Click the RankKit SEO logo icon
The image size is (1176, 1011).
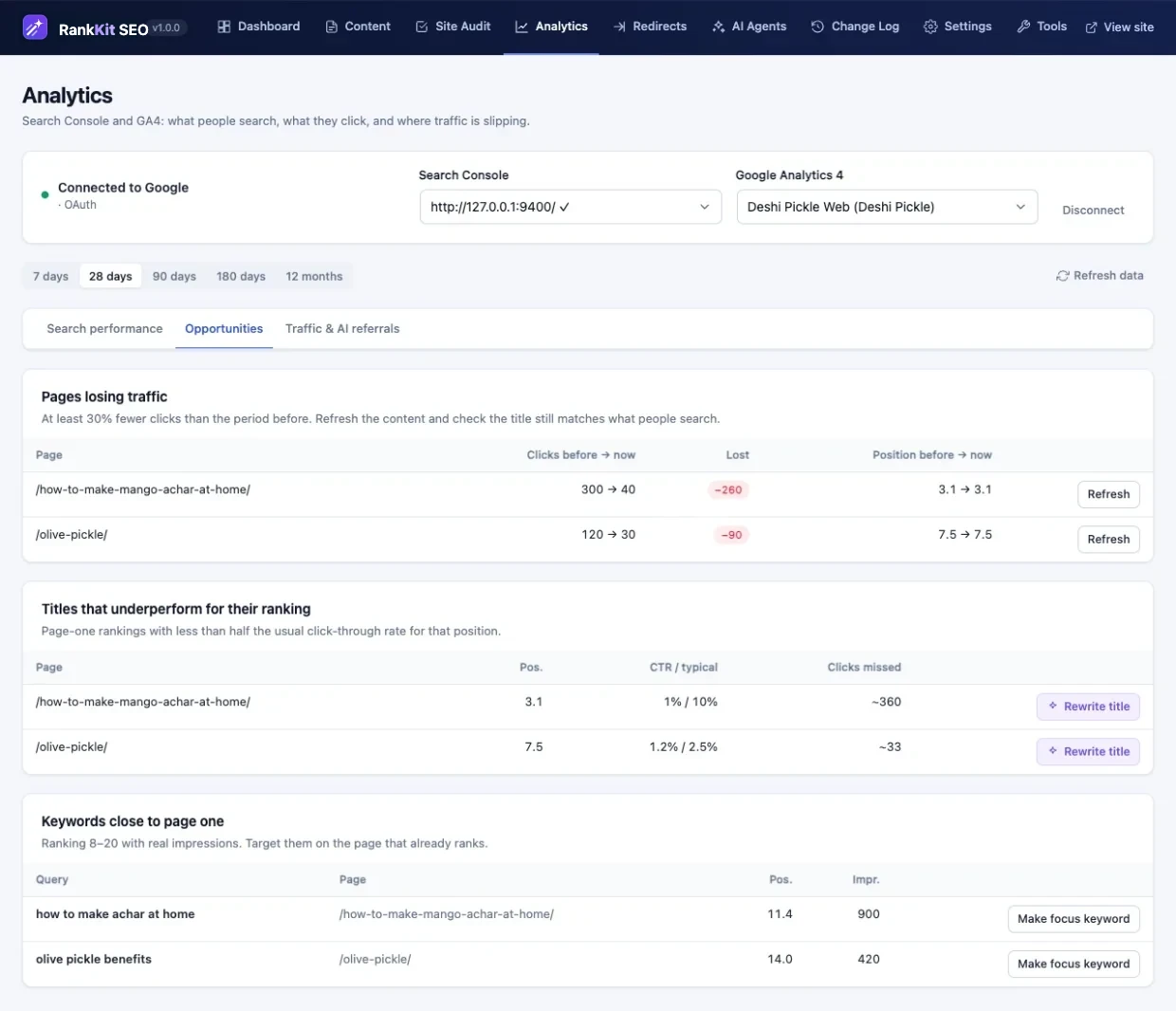coord(35,28)
